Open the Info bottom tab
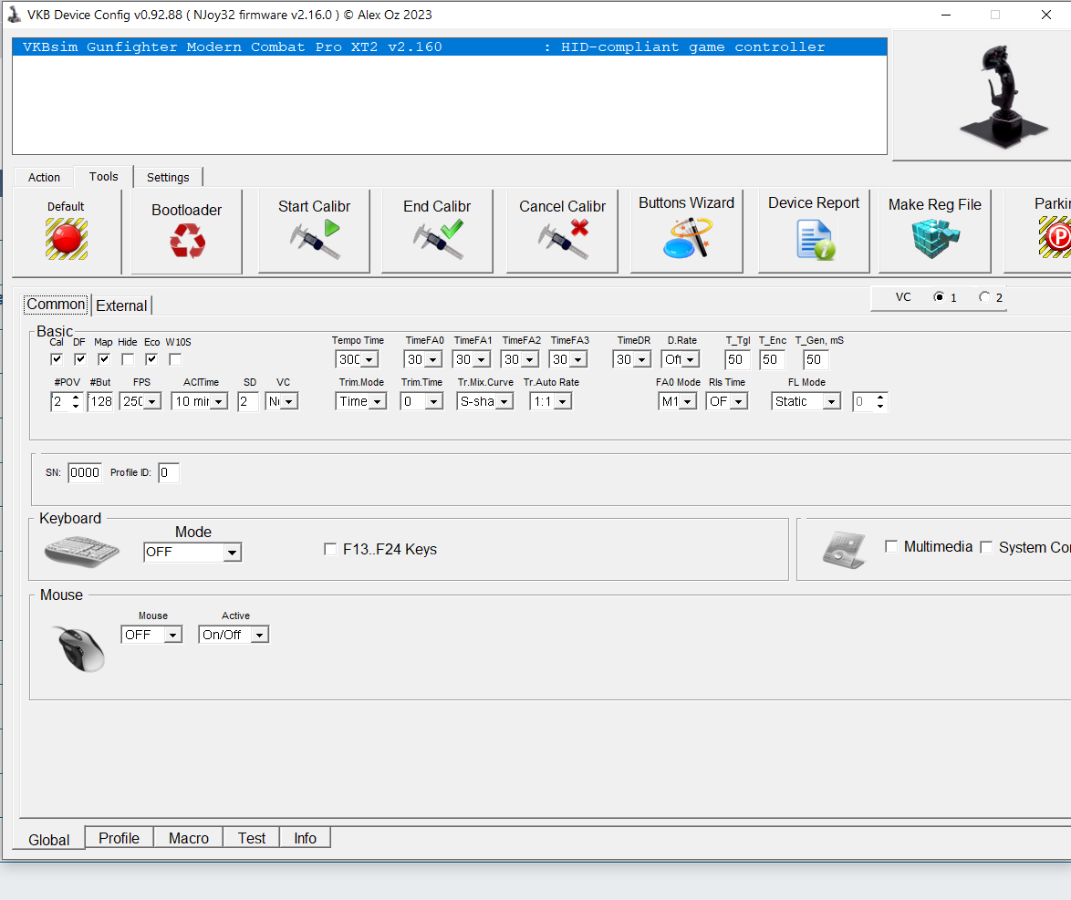Screen dimensions: 1071x900 point(305,838)
